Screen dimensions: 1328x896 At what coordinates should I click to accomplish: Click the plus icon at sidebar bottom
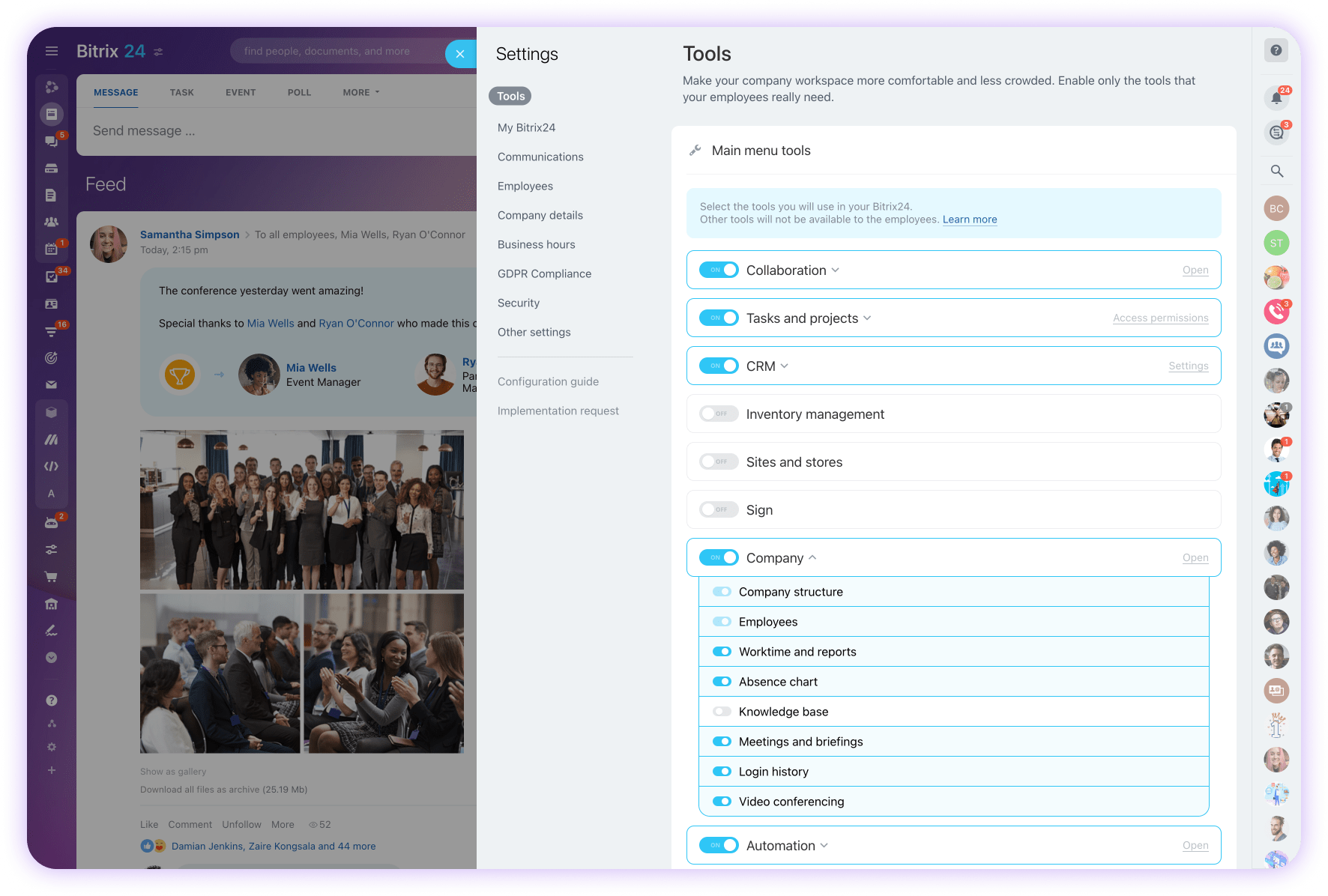[x=51, y=770]
